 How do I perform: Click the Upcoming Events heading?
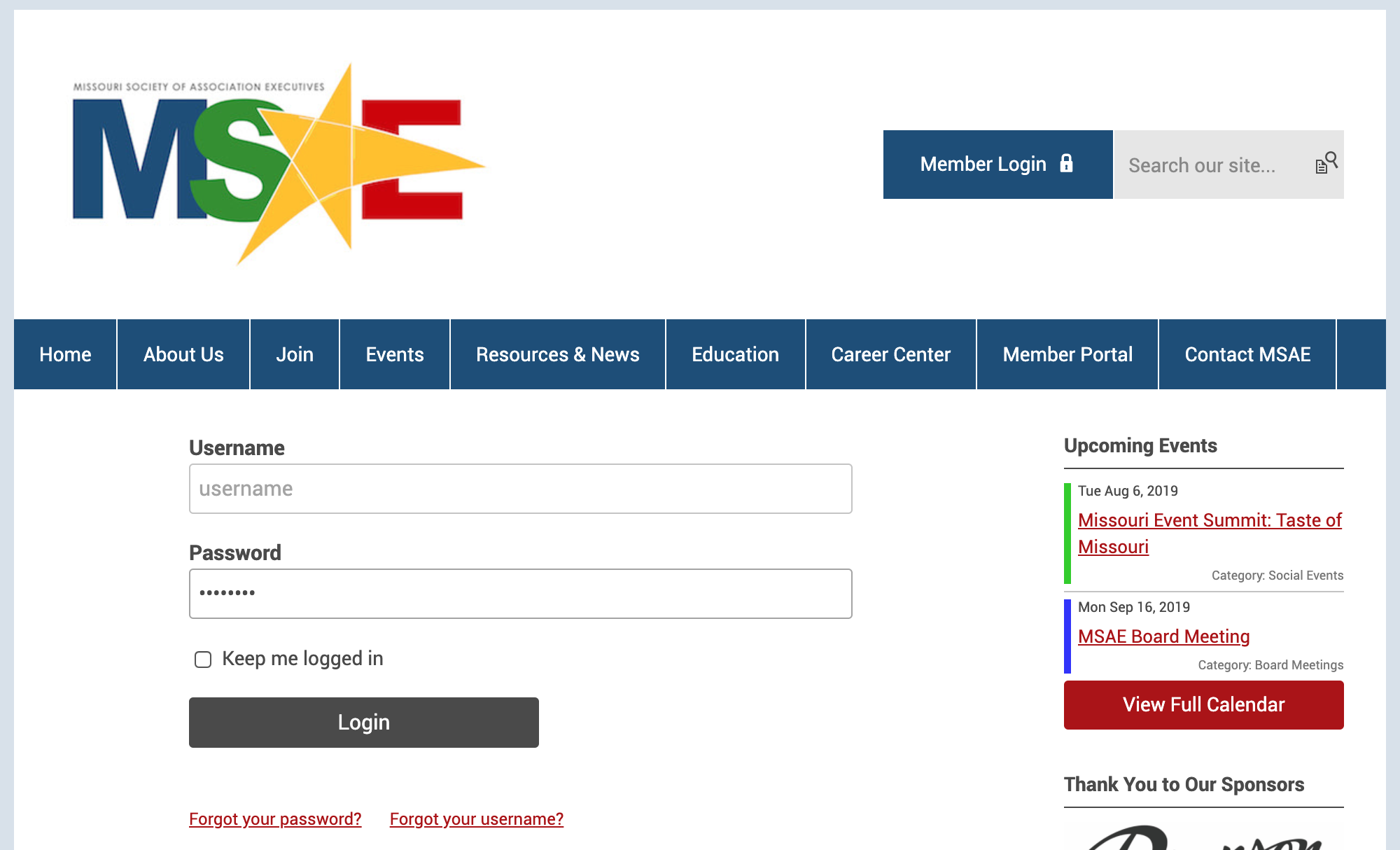[1140, 446]
